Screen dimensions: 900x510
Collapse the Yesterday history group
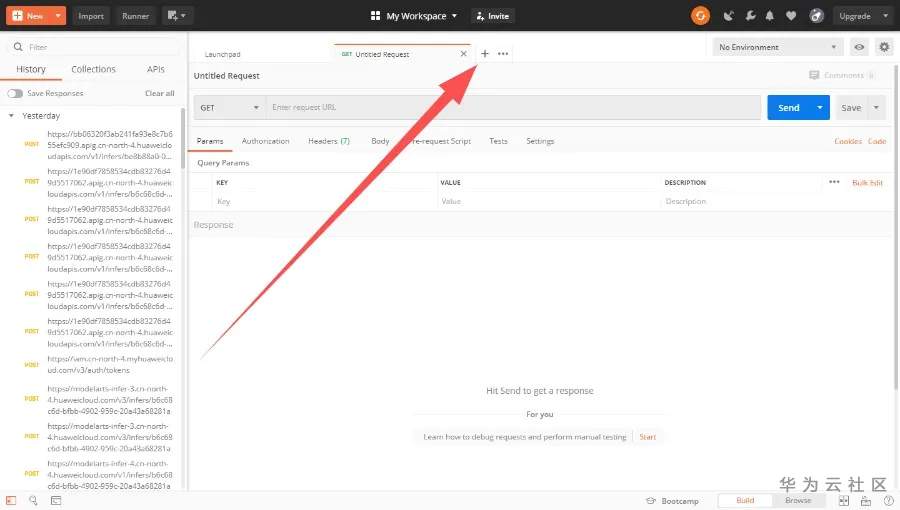click(11, 115)
